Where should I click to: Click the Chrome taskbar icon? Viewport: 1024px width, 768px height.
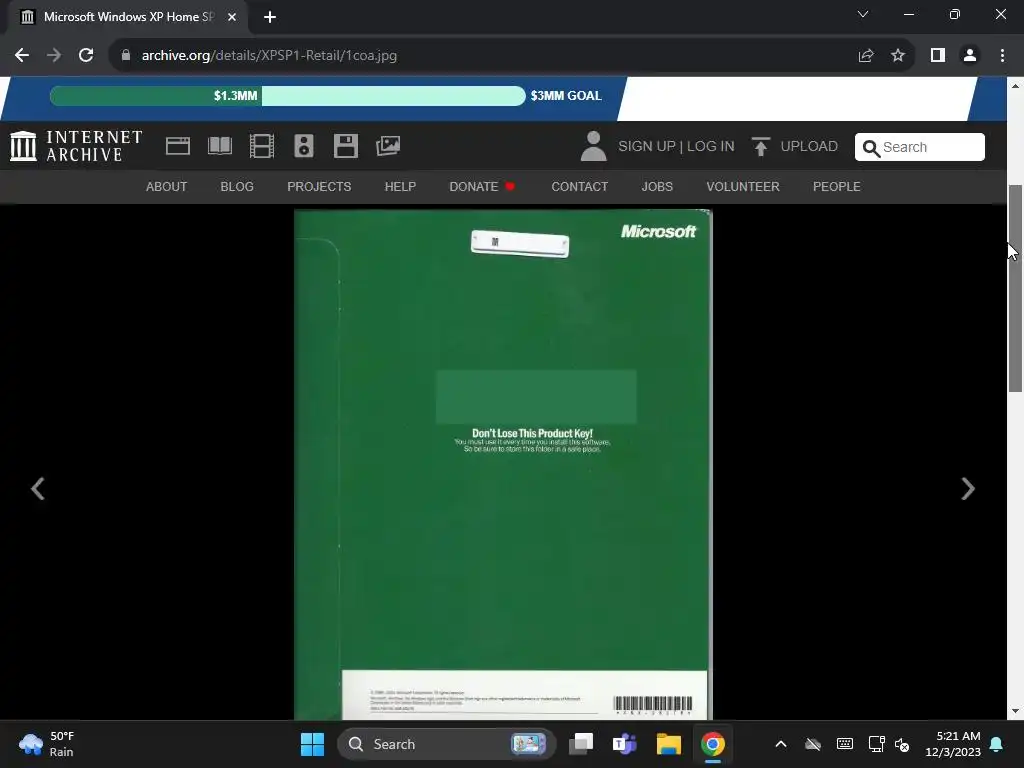713,744
